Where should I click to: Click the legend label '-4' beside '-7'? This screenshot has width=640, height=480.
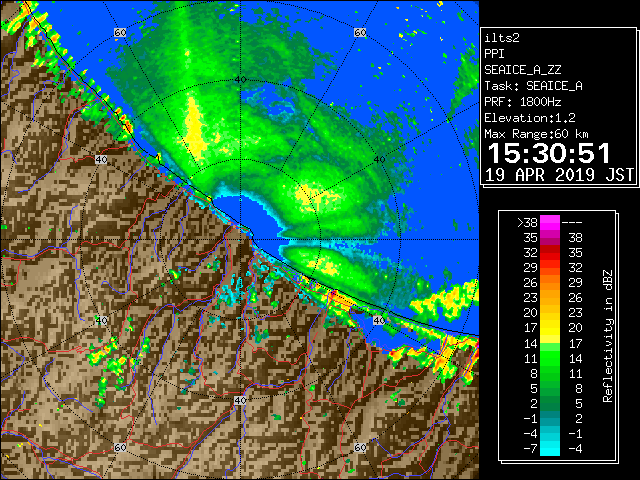coord(575,448)
